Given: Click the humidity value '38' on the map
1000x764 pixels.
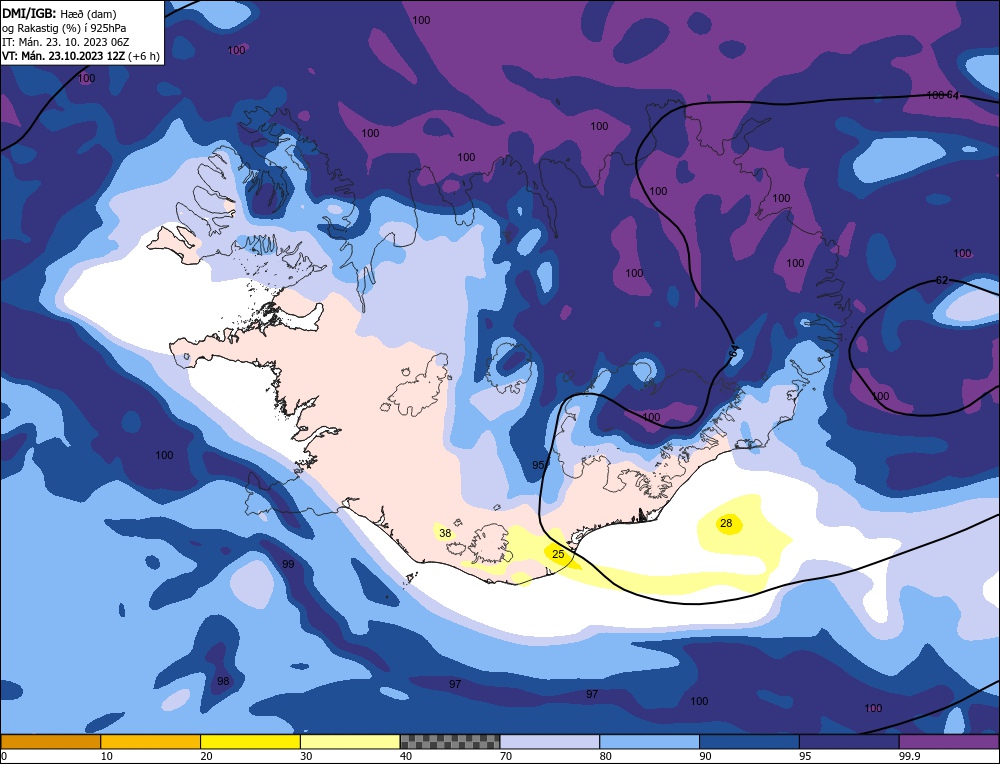Looking at the screenshot, I should coord(445,533).
